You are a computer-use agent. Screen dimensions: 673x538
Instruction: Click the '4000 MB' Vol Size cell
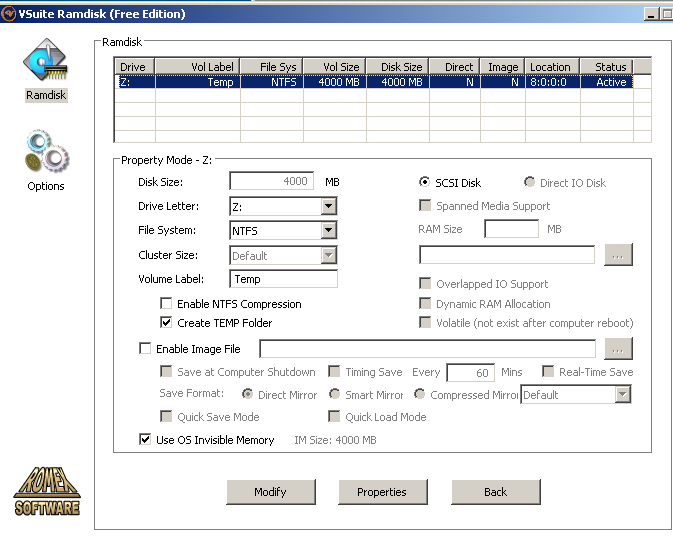(x=335, y=82)
